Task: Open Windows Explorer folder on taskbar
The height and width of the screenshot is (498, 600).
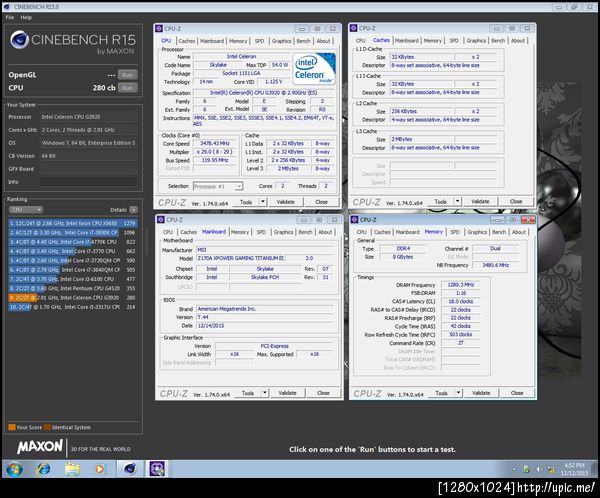Action: [x=72, y=469]
